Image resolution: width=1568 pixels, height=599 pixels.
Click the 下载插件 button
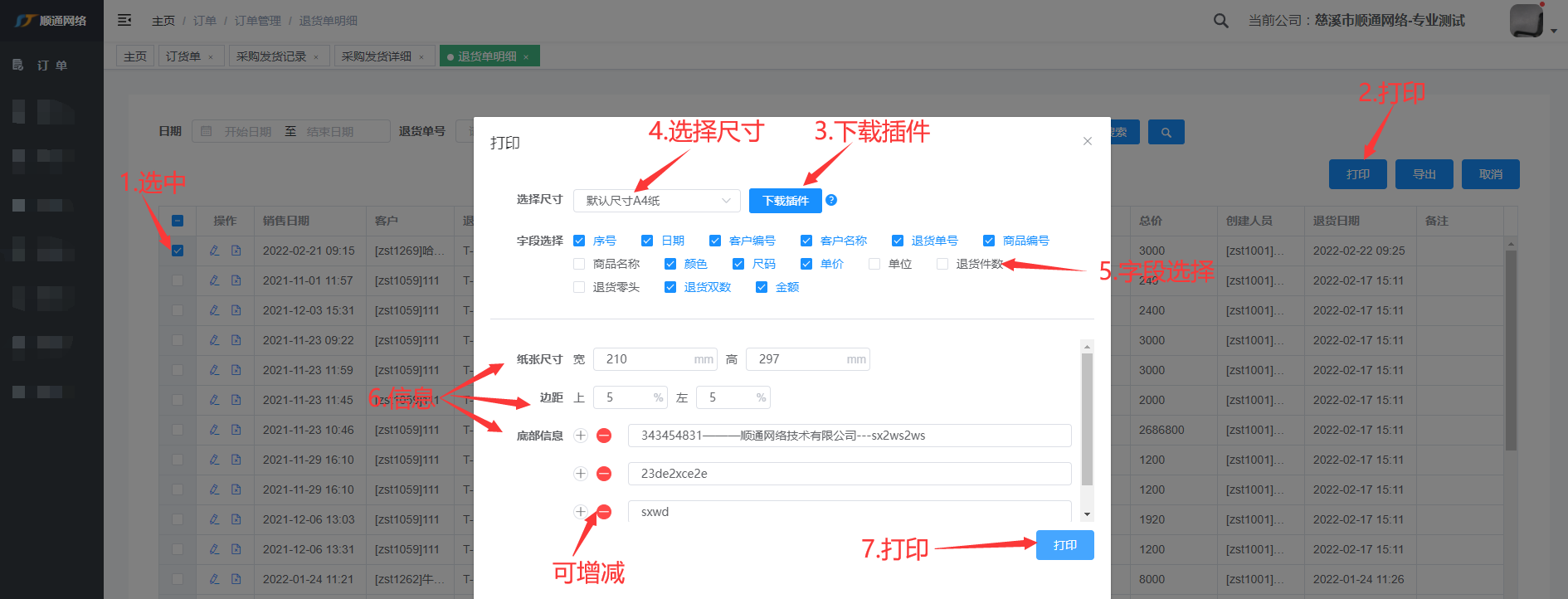pyautogui.click(x=785, y=201)
